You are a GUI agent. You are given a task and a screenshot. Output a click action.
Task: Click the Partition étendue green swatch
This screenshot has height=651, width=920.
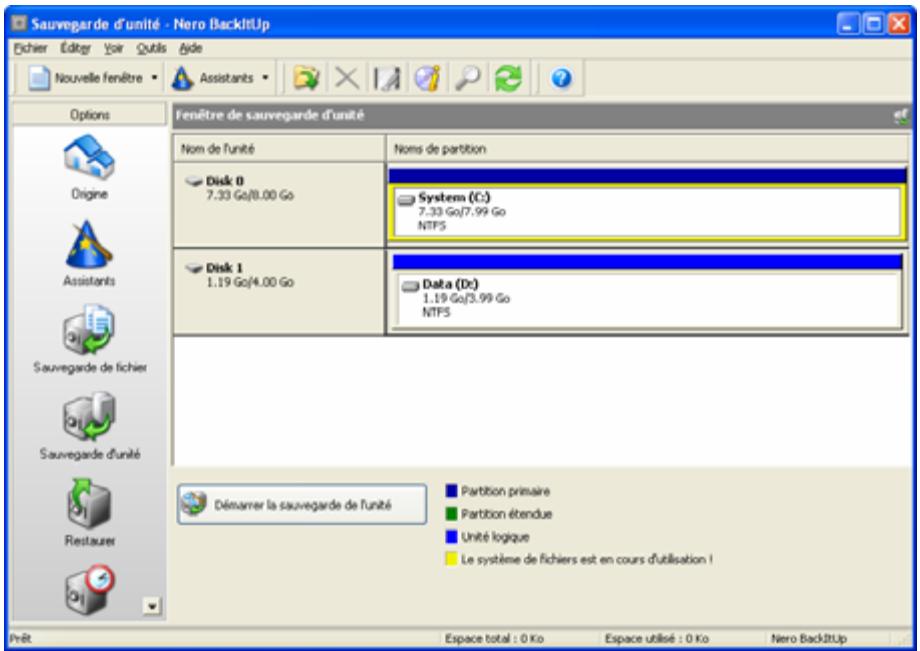point(451,514)
